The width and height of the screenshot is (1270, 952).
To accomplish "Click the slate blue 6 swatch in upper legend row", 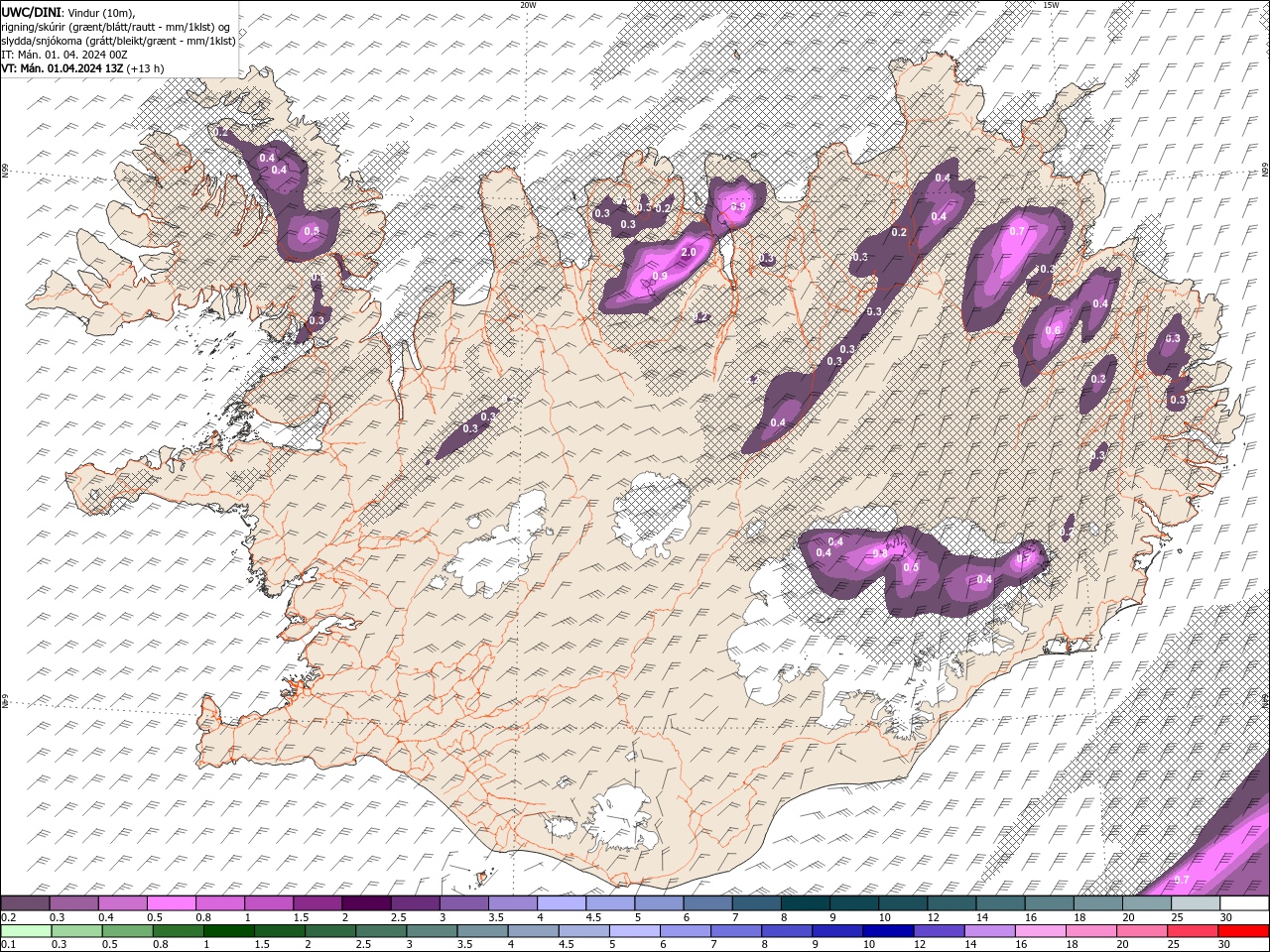I will click(708, 903).
